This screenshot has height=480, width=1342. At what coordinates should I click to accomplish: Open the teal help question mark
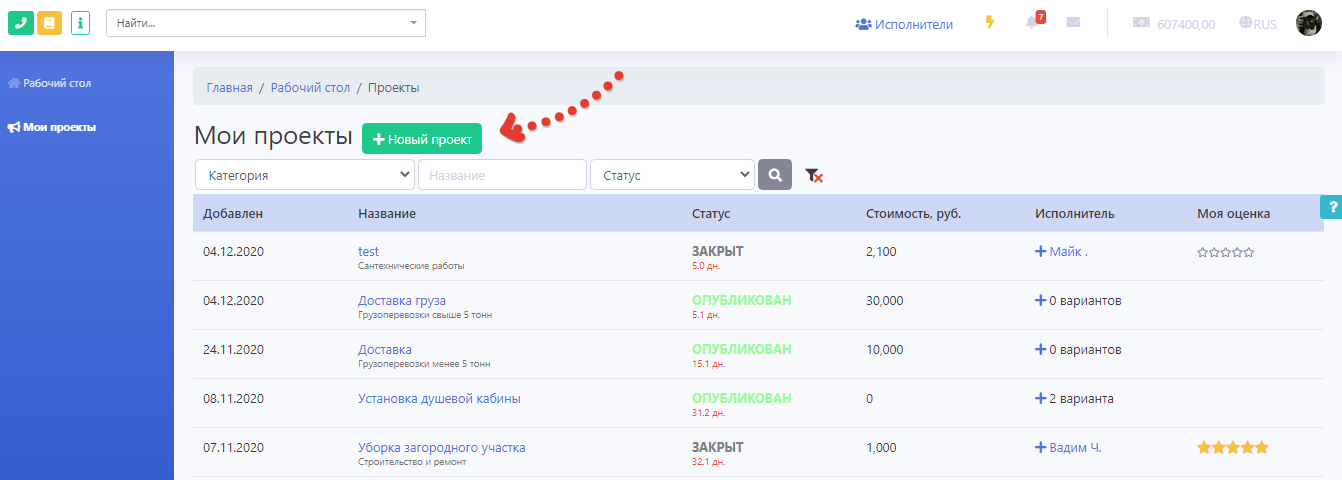tap(1331, 207)
